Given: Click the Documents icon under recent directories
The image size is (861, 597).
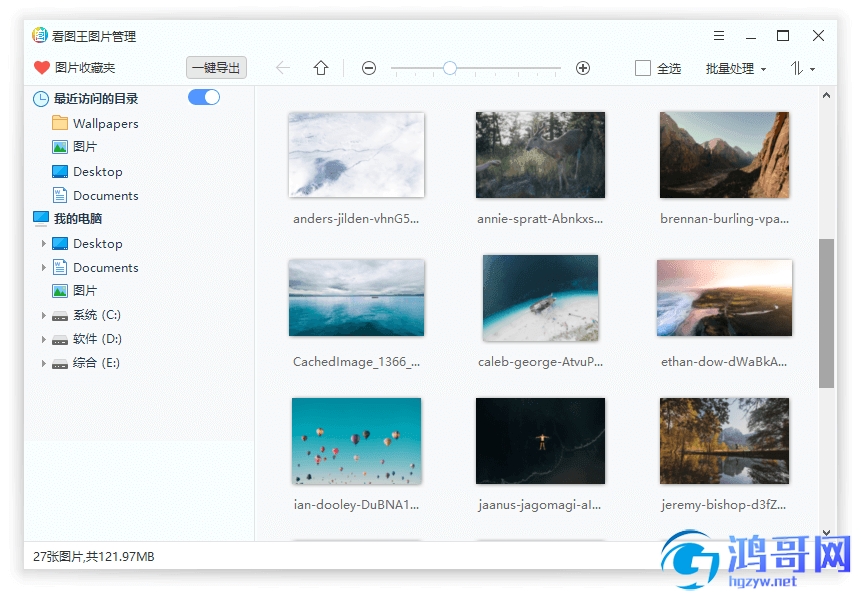Looking at the screenshot, I should (x=60, y=196).
